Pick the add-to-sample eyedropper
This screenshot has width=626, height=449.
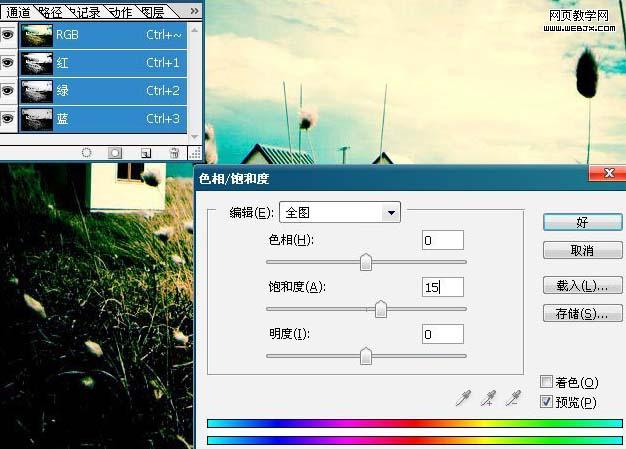[x=488, y=398]
